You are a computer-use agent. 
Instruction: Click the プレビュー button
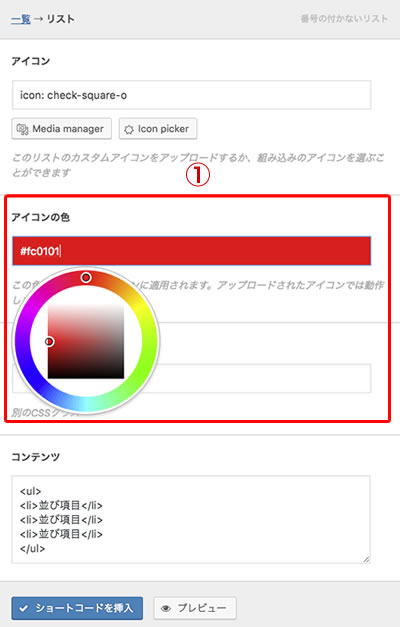[195, 608]
